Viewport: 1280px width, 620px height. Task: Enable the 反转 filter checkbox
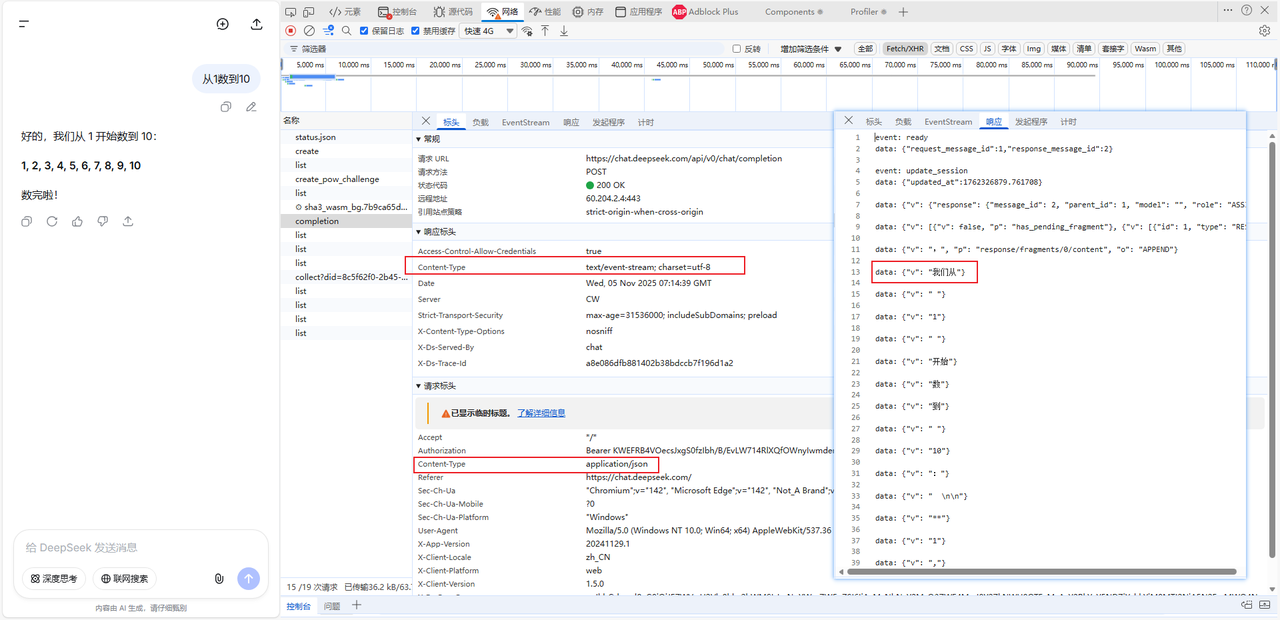(x=738, y=48)
